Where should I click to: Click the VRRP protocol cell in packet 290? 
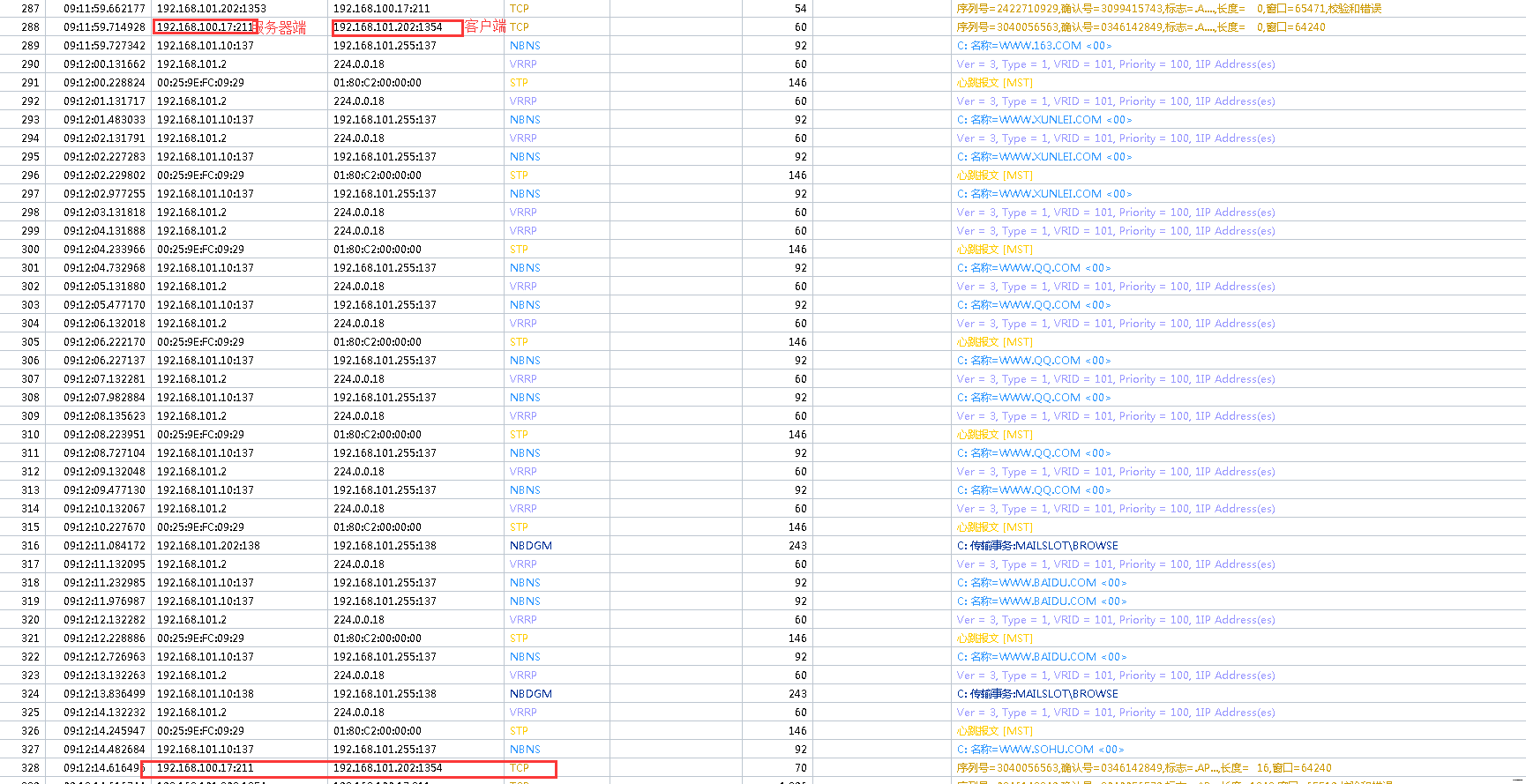click(x=523, y=64)
